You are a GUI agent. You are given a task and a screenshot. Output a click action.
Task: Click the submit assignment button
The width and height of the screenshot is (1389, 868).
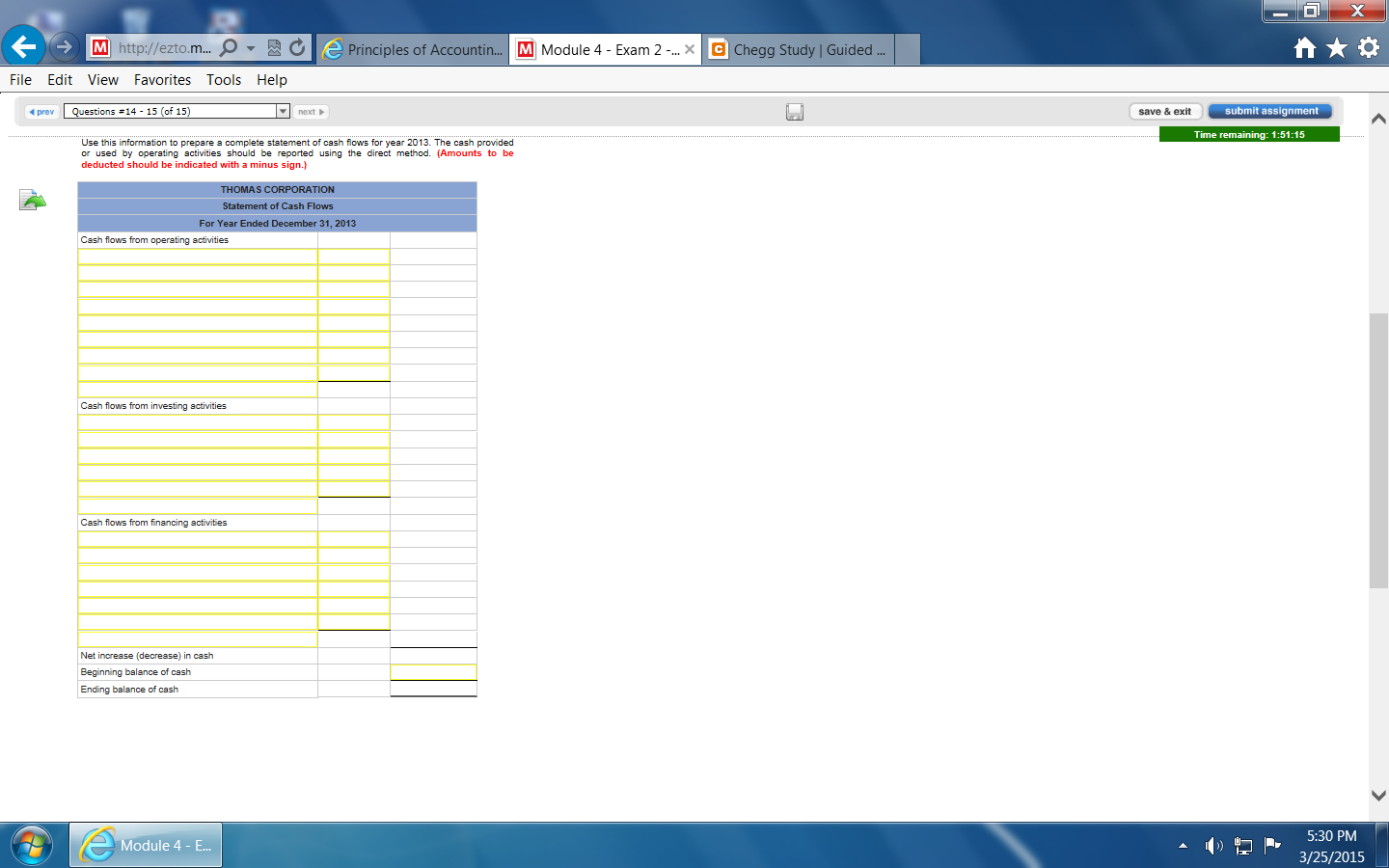point(1269,110)
